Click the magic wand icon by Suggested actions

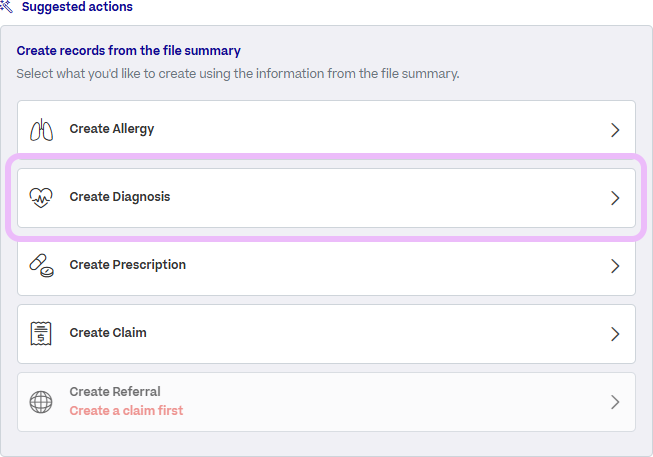(6, 6)
